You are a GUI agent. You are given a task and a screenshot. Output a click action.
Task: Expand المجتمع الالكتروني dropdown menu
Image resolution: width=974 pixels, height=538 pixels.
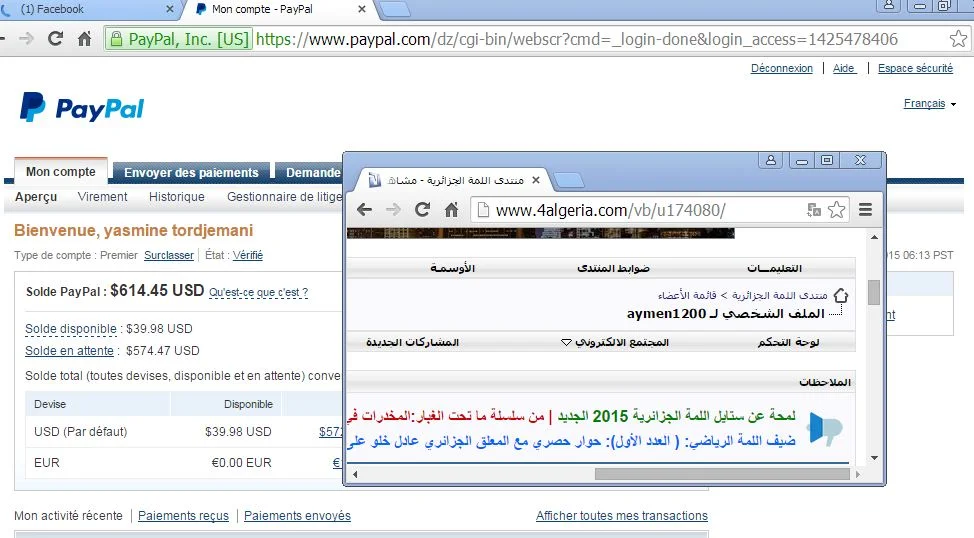click(615, 342)
